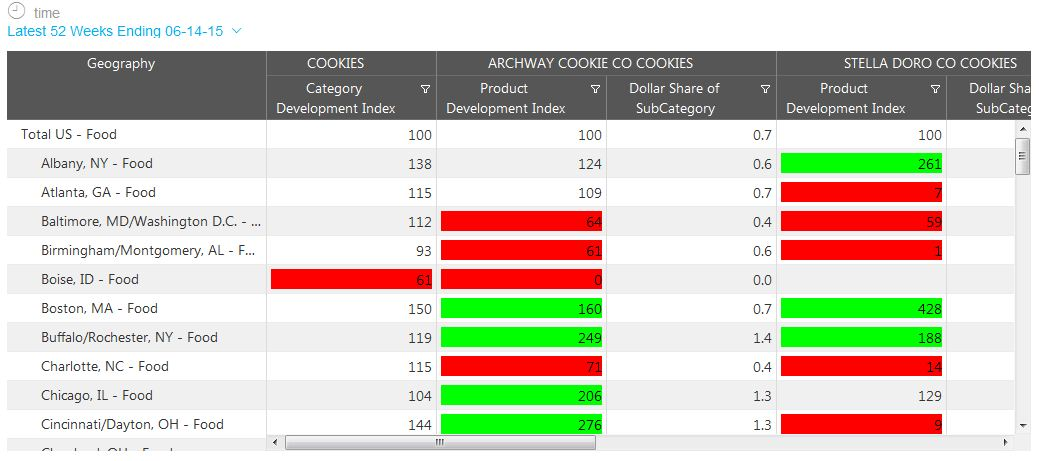Select the Boston, MA - Food row
Viewport: 1043px width, 461px height.
click(x=99, y=308)
